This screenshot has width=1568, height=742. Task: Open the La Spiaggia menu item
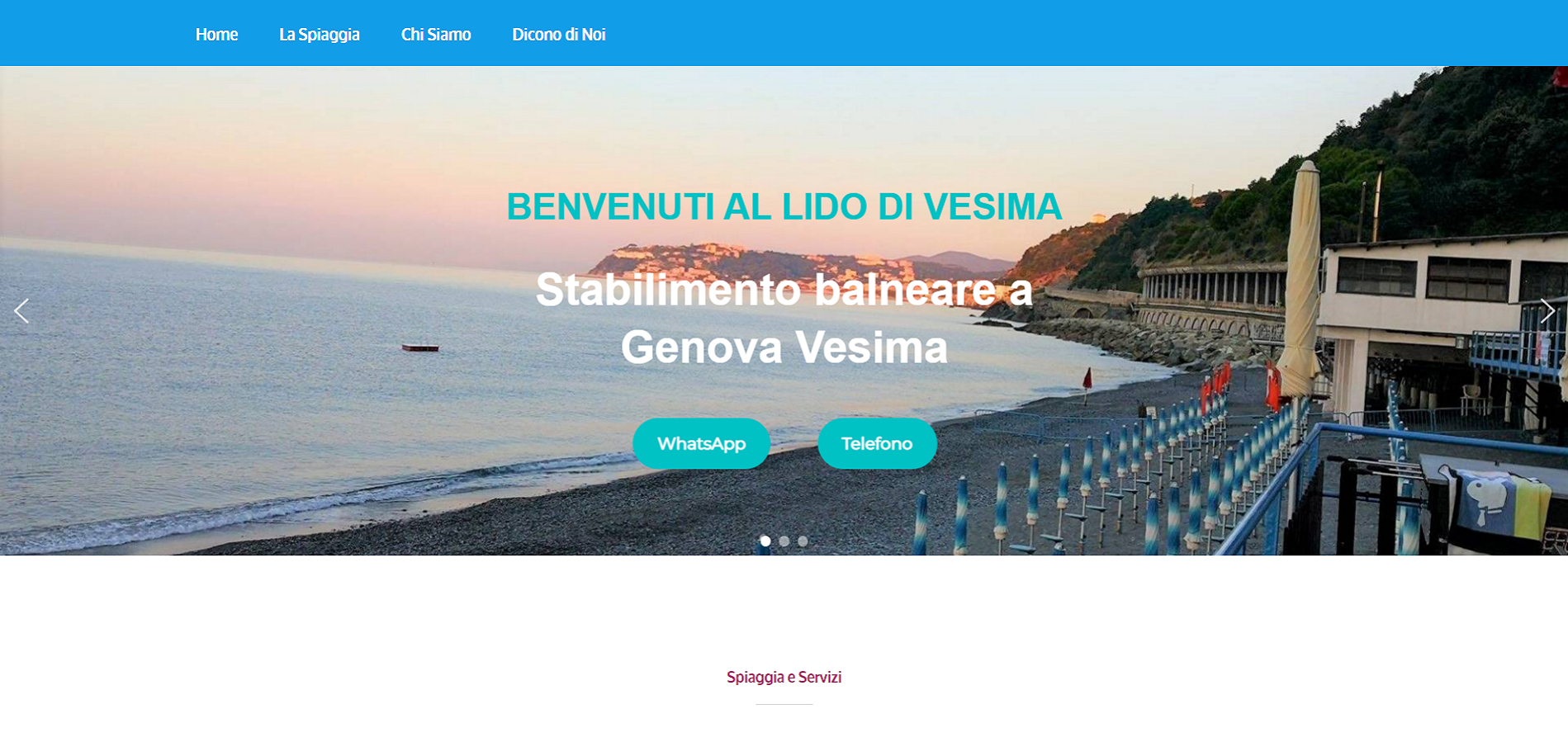click(320, 35)
